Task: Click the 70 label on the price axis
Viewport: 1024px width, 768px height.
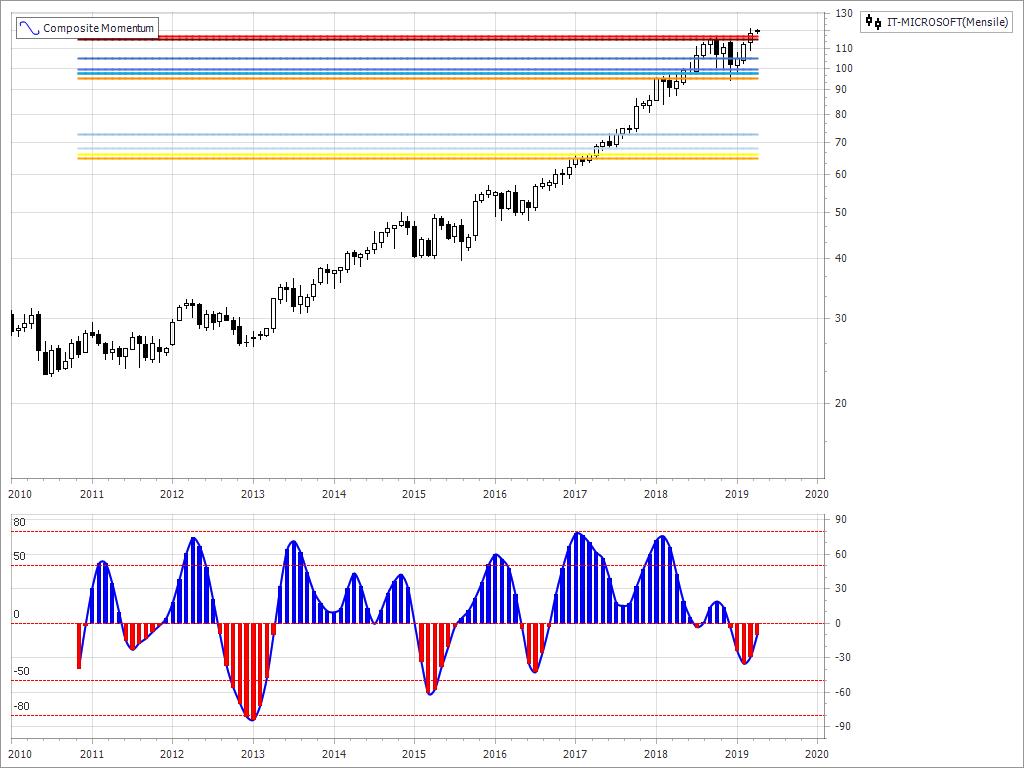Action: click(841, 142)
